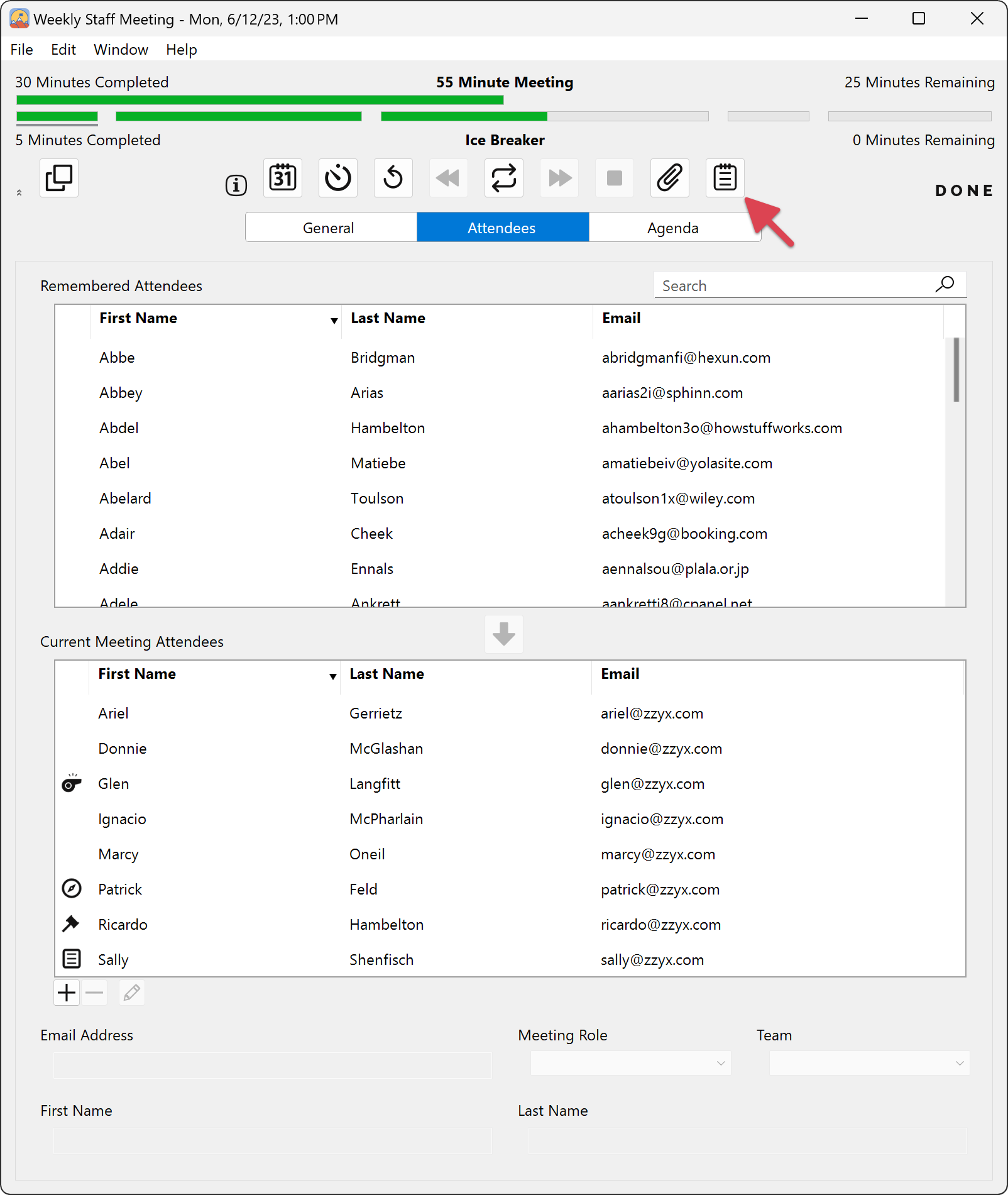
Task: Open the Meeting Role dropdown
Action: coord(630,1063)
